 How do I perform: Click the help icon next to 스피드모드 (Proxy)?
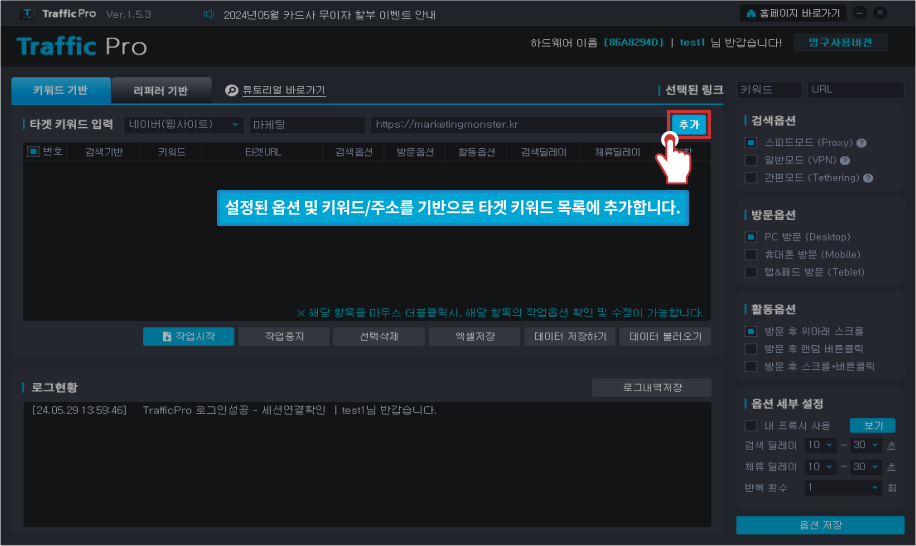861,143
